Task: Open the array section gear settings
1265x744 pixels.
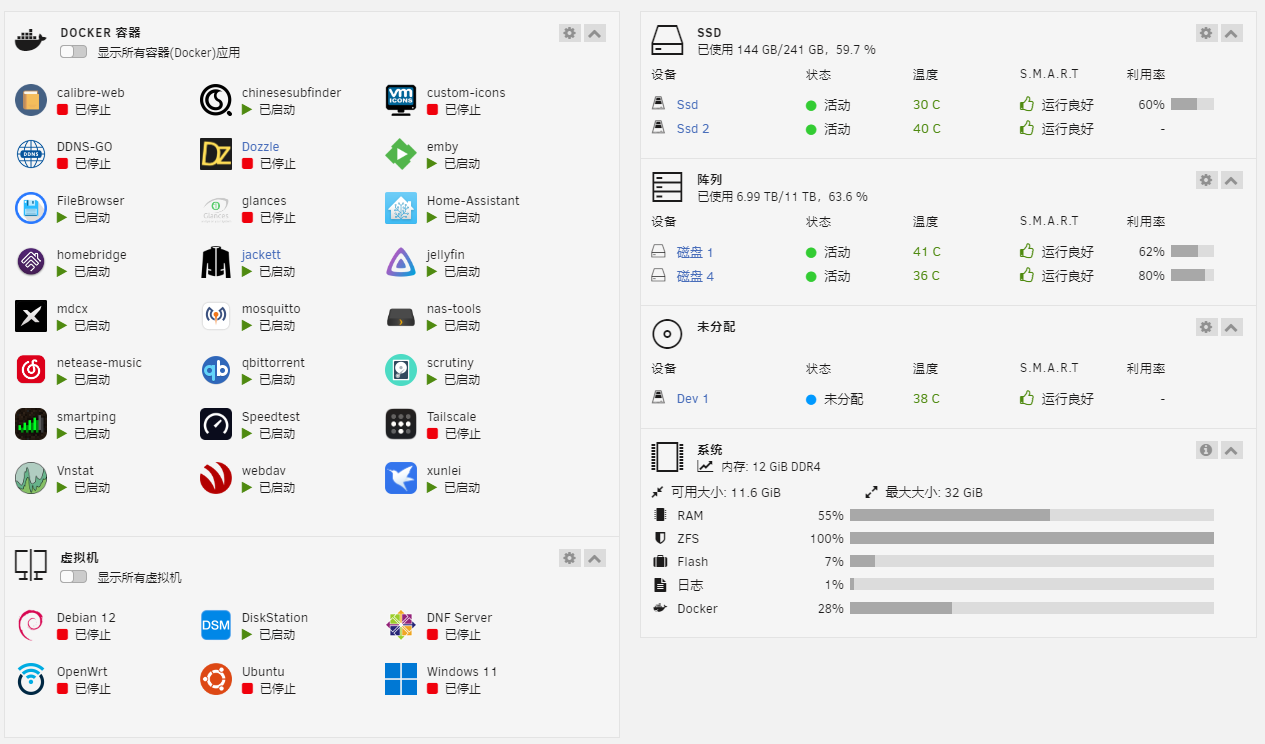Action: point(1206,180)
